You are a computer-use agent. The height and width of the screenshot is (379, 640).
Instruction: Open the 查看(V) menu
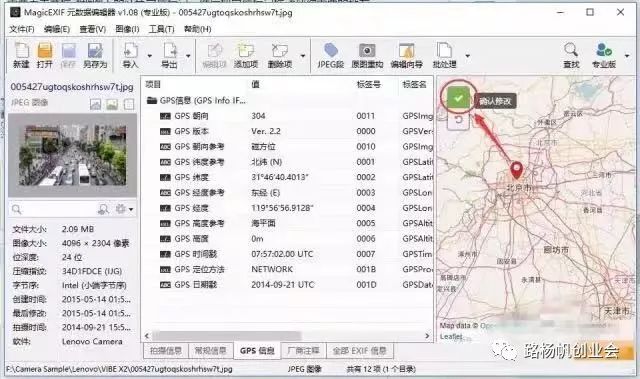coord(93,29)
